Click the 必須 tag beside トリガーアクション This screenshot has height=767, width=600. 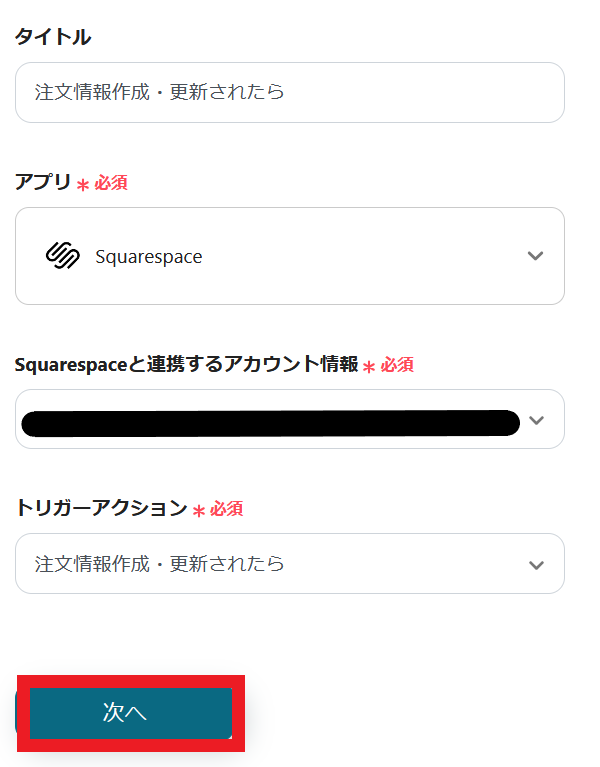227,510
